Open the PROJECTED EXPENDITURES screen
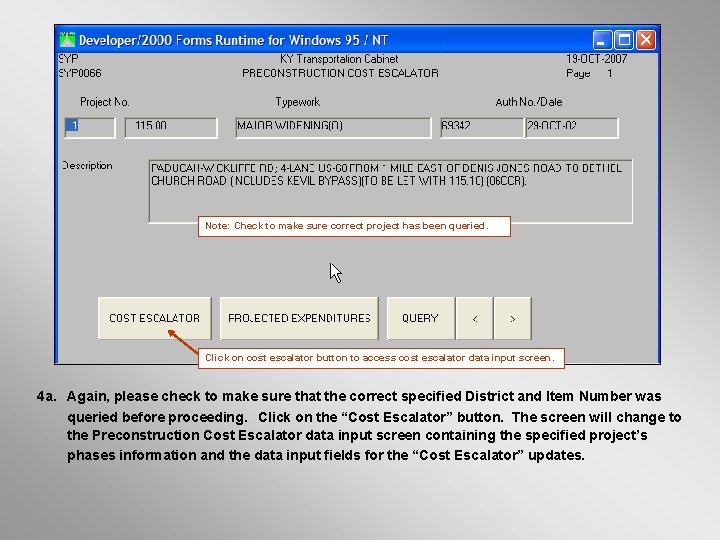 [x=299, y=318]
